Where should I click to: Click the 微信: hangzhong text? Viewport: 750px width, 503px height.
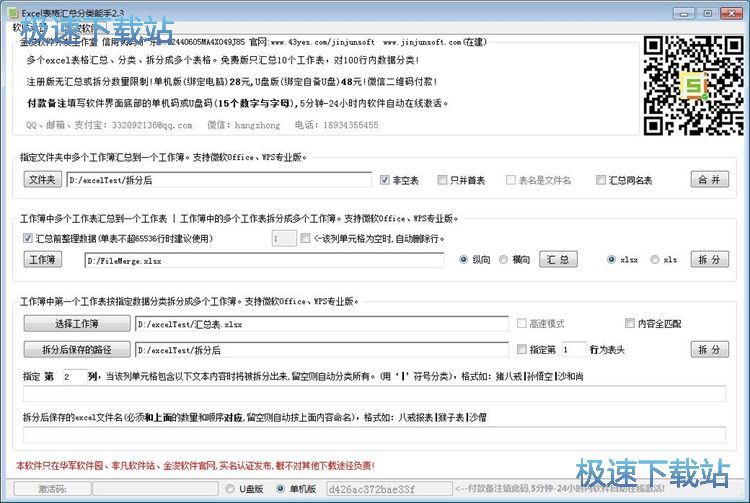[243, 125]
